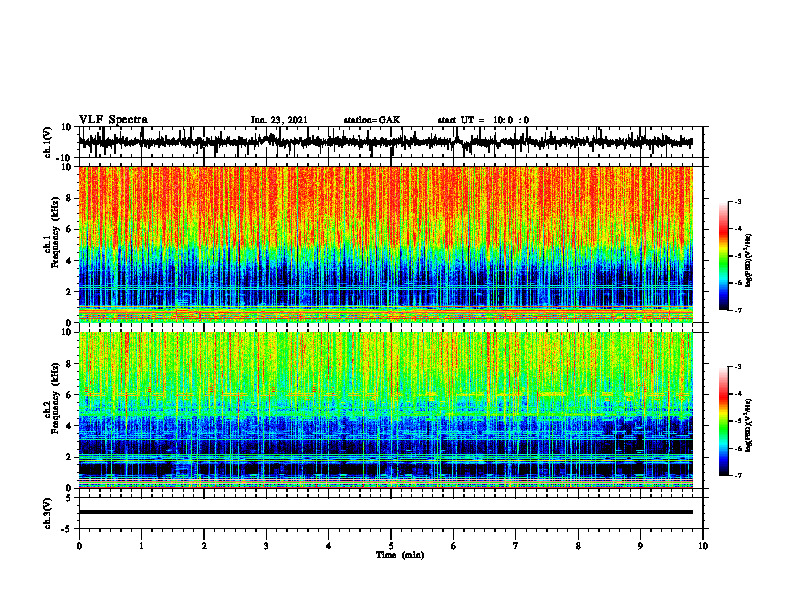Click the "8" kHz tick on ch.2 spectrogram axis
Screen dimensions: 792x612
click(x=69, y=364)
